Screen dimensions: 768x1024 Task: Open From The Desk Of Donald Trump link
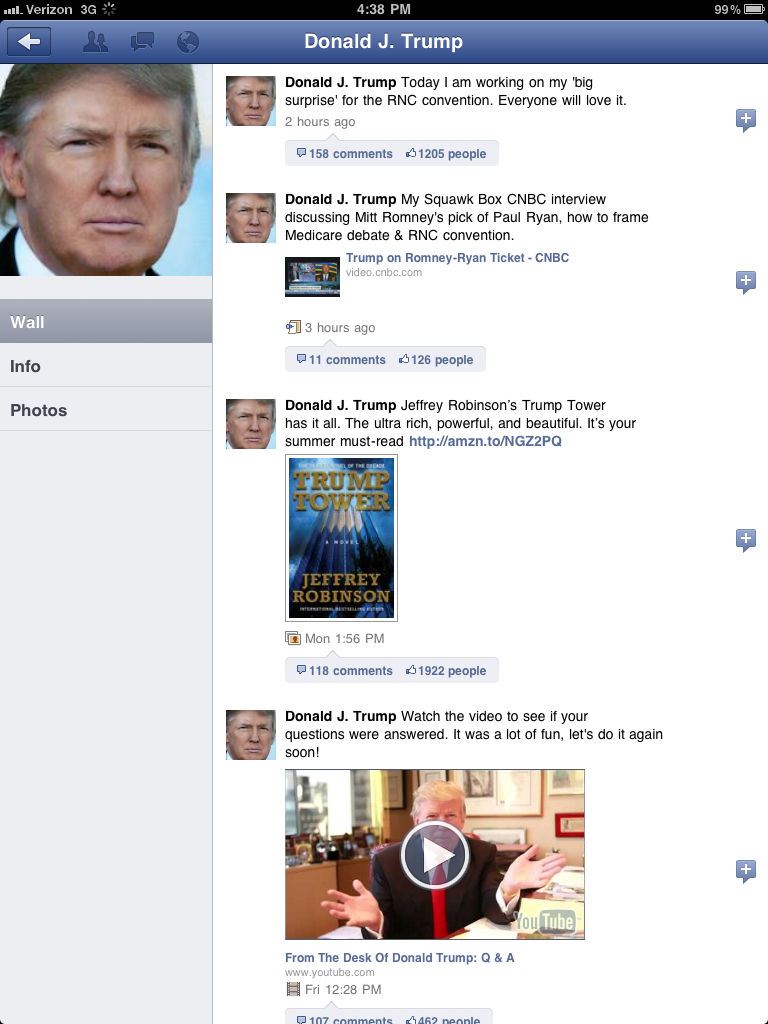click(x=400, y=958)
